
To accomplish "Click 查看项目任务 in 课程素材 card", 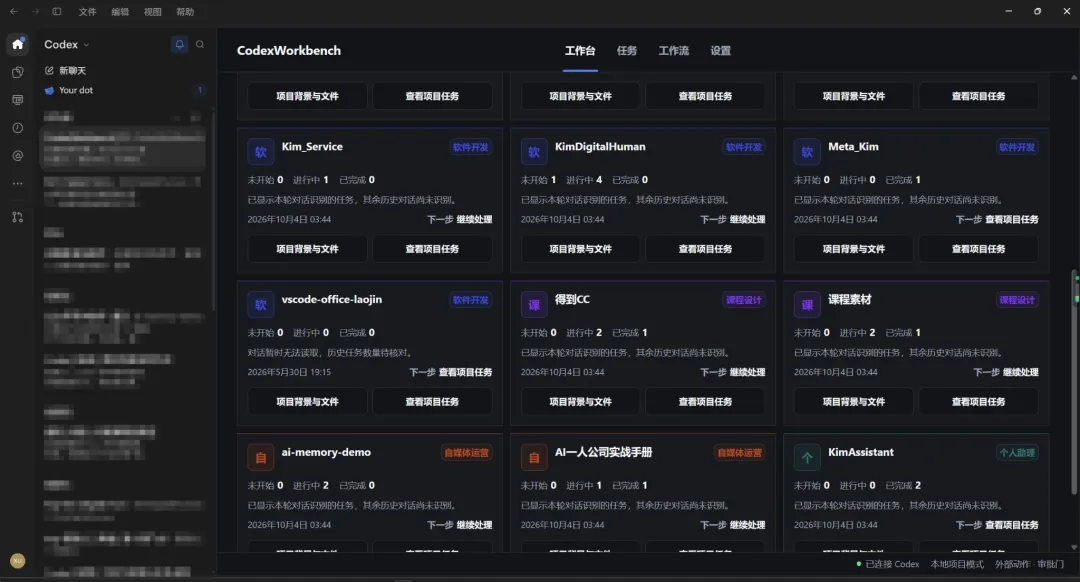I will pos(978,402).
